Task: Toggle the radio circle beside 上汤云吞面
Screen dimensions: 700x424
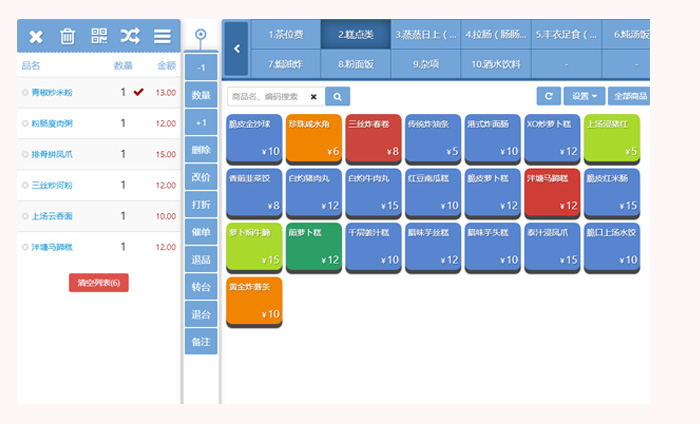Action: (x=25, y=217)
